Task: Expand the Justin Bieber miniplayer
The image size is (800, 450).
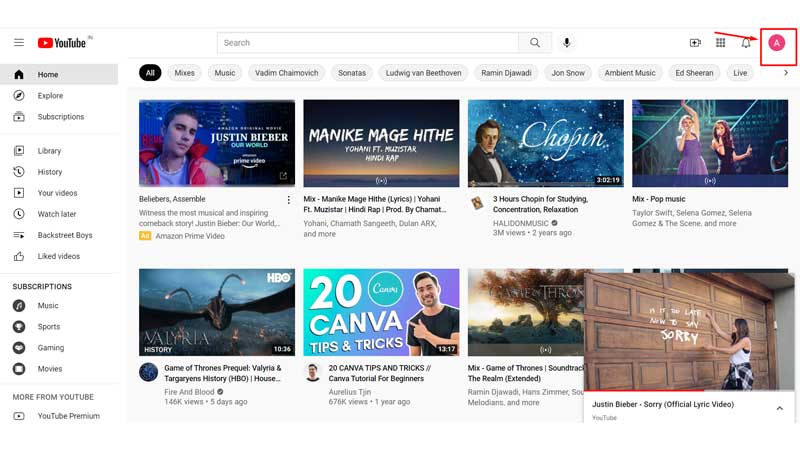Action: tap(779, 408)
